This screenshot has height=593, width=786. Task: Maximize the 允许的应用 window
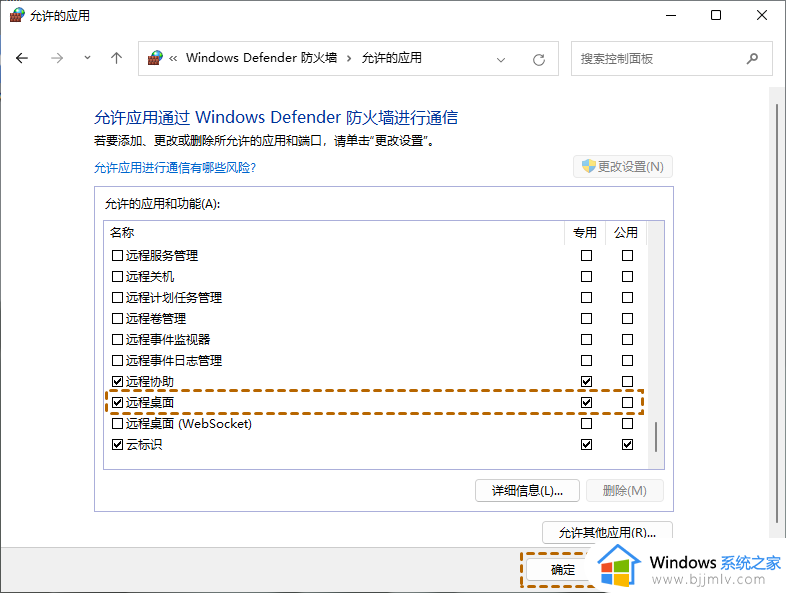click(x=716, y=16)
